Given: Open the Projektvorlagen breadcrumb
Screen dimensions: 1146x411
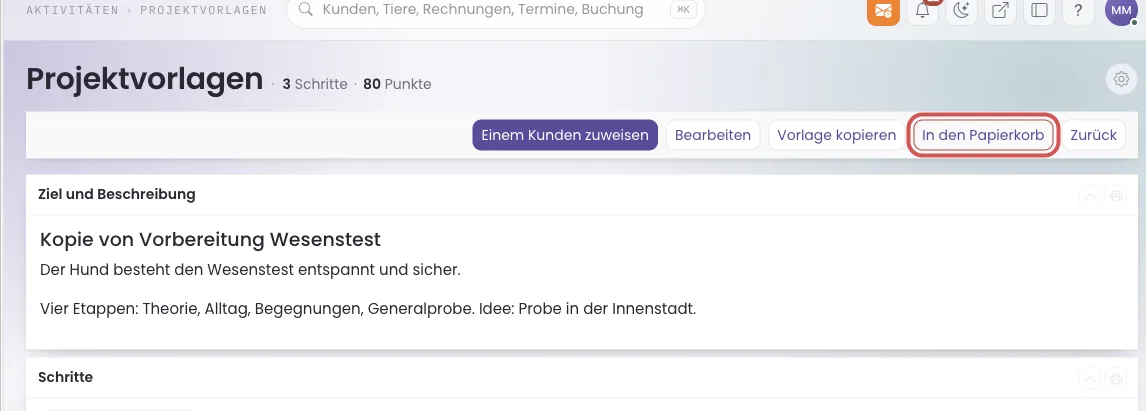Looking at the screenshot, I should 203,10.
